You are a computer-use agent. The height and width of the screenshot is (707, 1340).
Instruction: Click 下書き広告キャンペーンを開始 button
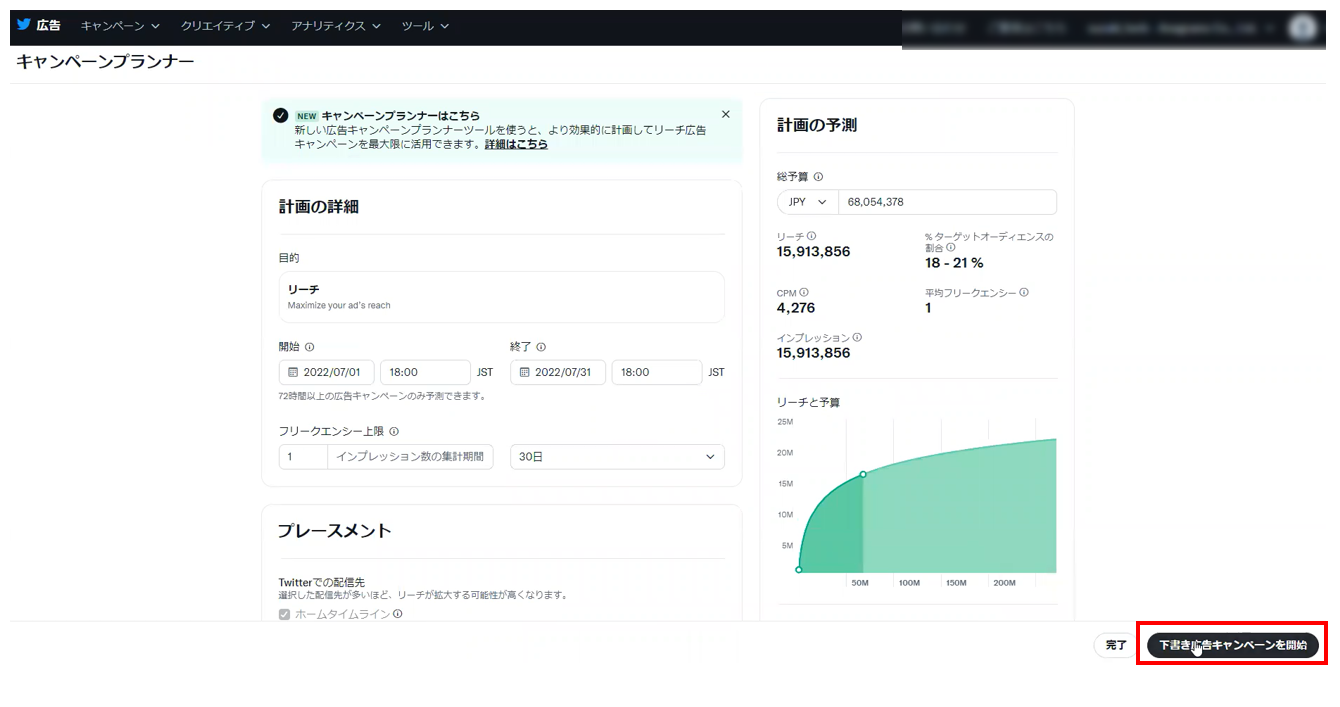pos(1232,646)
